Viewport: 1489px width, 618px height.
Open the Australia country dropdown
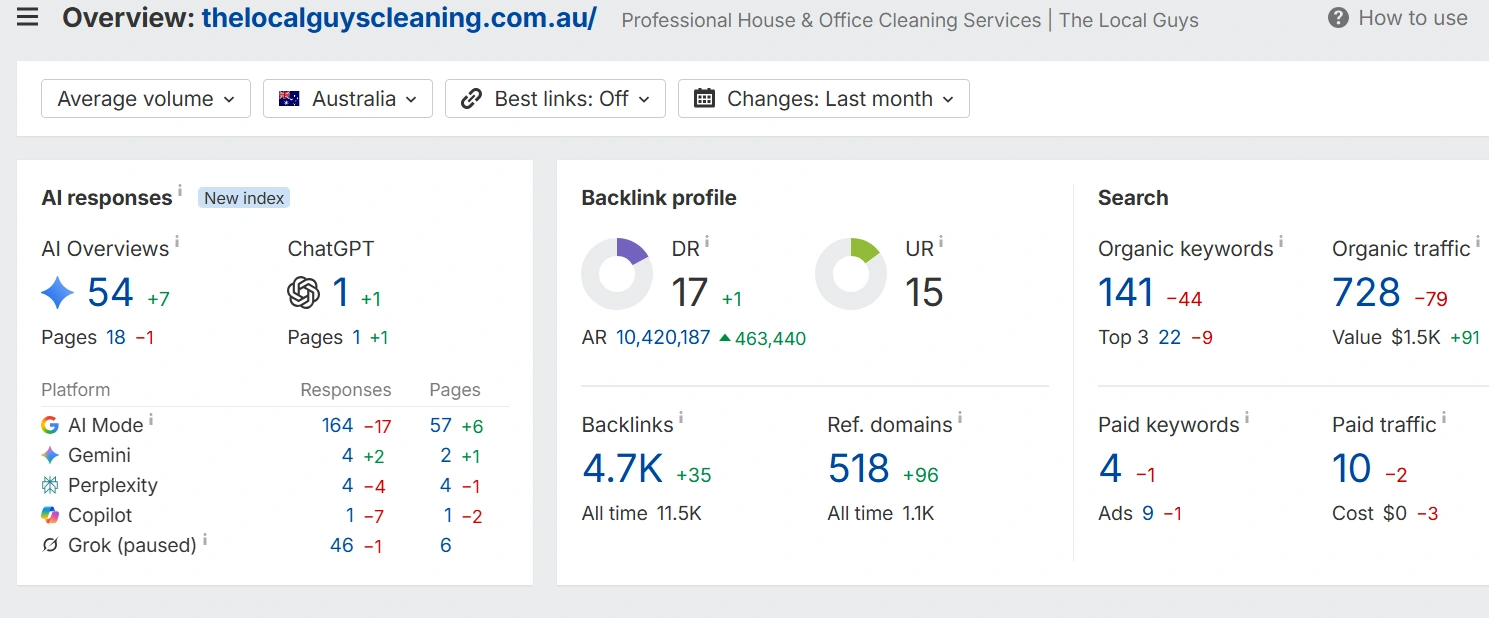pos(348,99)
